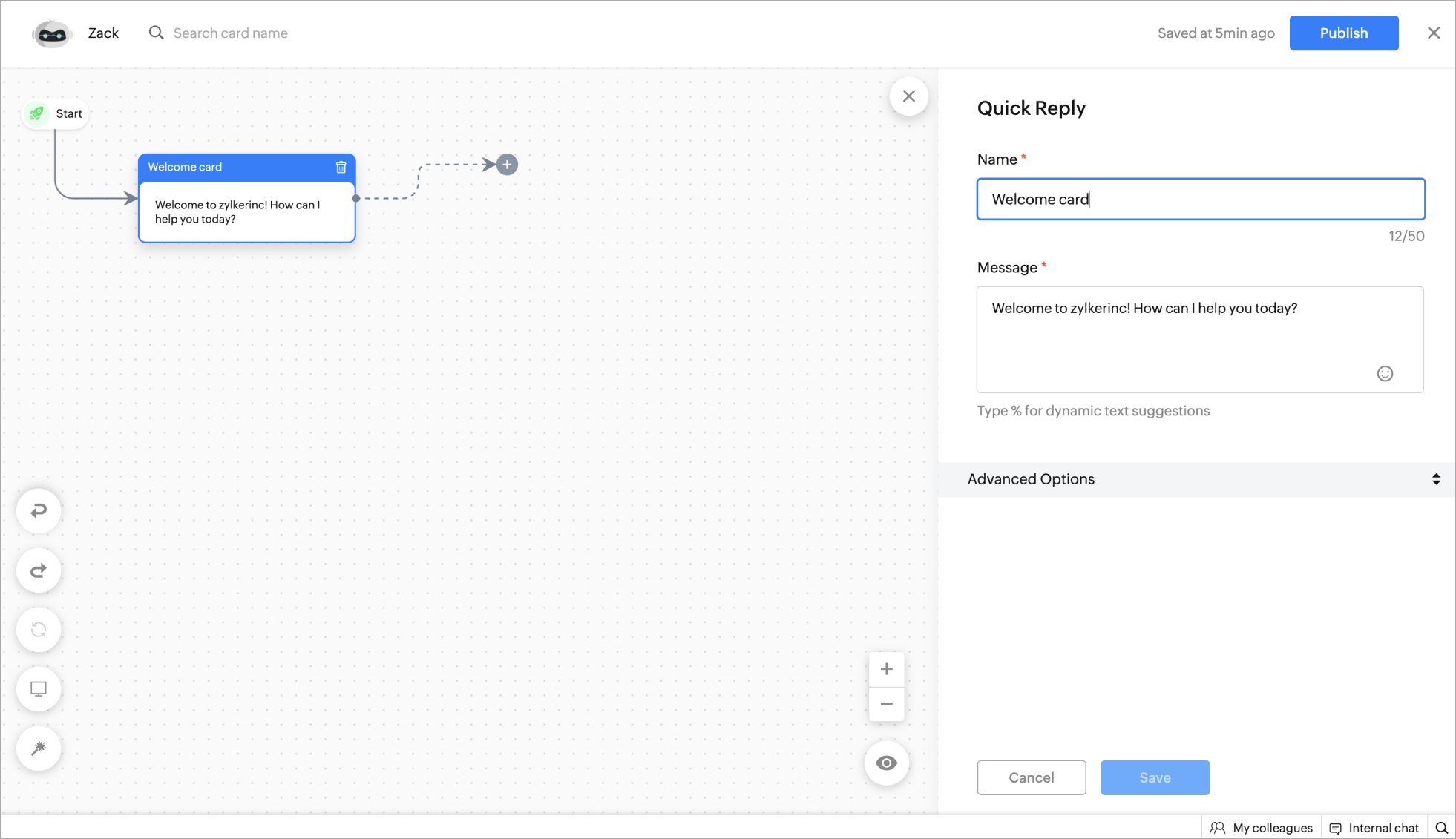This screenshot has width=1456, height=839.
Task: Open emoji picker in Message box
Action: [x=1386, y=374]
